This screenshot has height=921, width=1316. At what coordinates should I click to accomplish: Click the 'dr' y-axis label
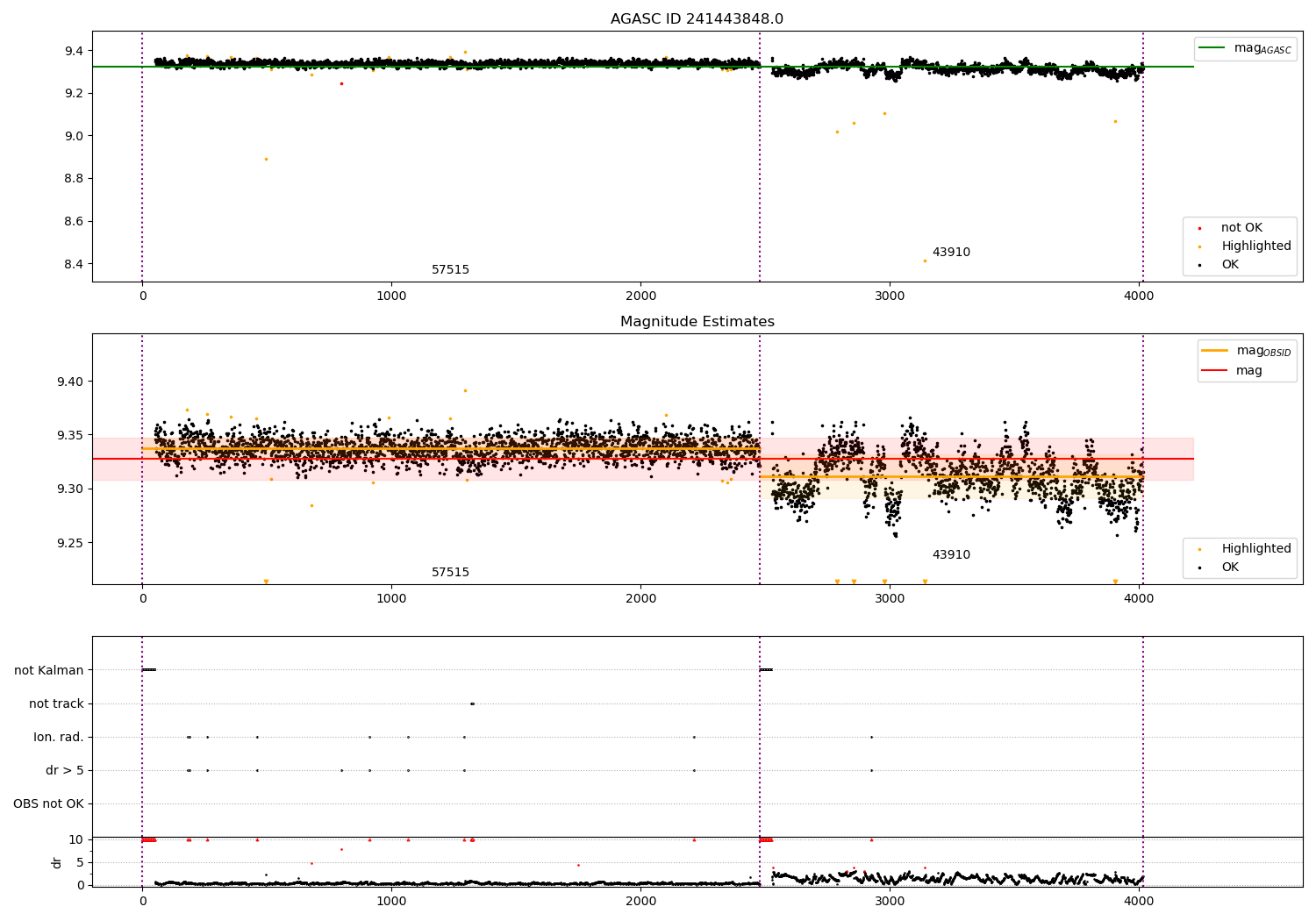(x=57, y=862)
